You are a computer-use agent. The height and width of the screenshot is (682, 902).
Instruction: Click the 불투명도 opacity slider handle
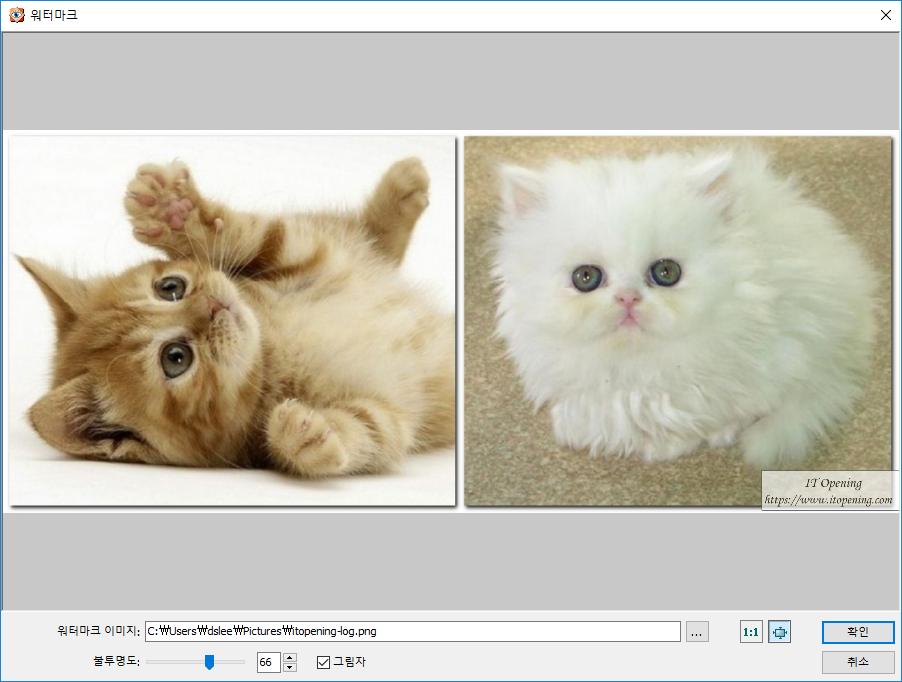point(209,662)
